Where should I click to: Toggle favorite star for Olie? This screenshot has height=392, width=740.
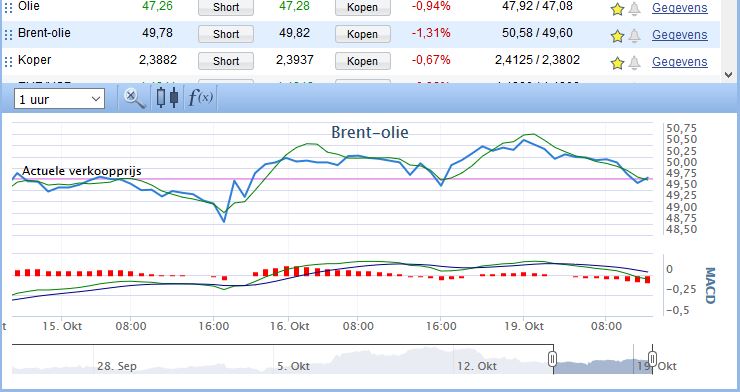[x=617, y=8]
